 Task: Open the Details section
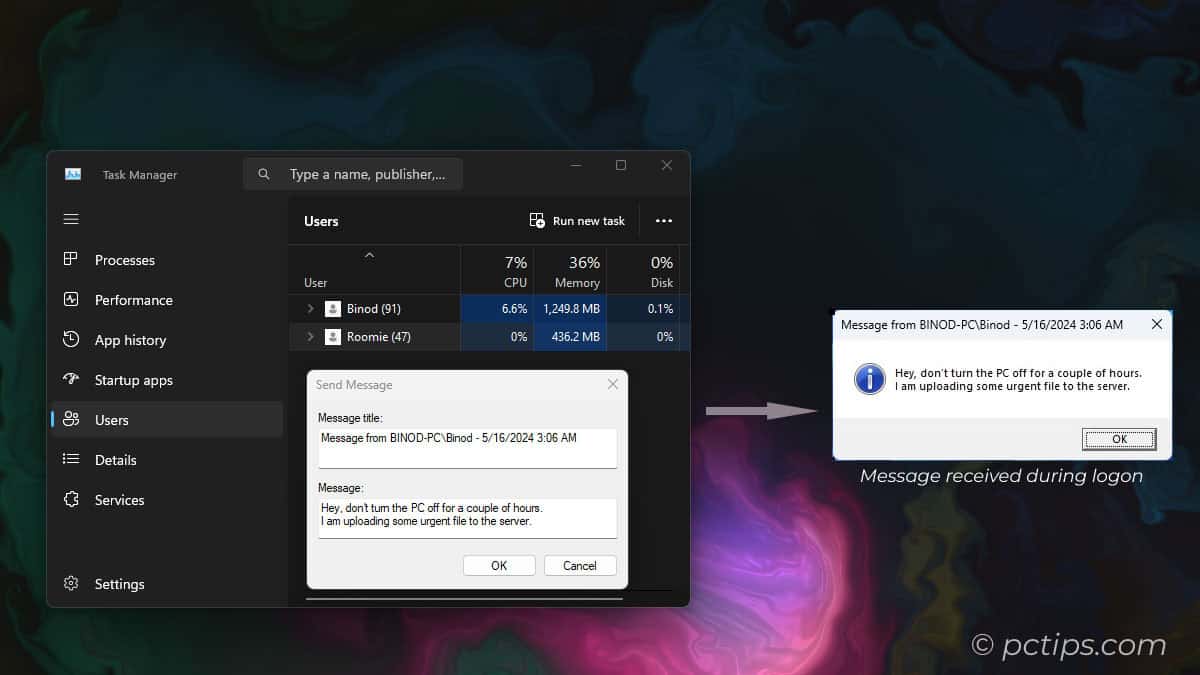(x=117, y=460)
